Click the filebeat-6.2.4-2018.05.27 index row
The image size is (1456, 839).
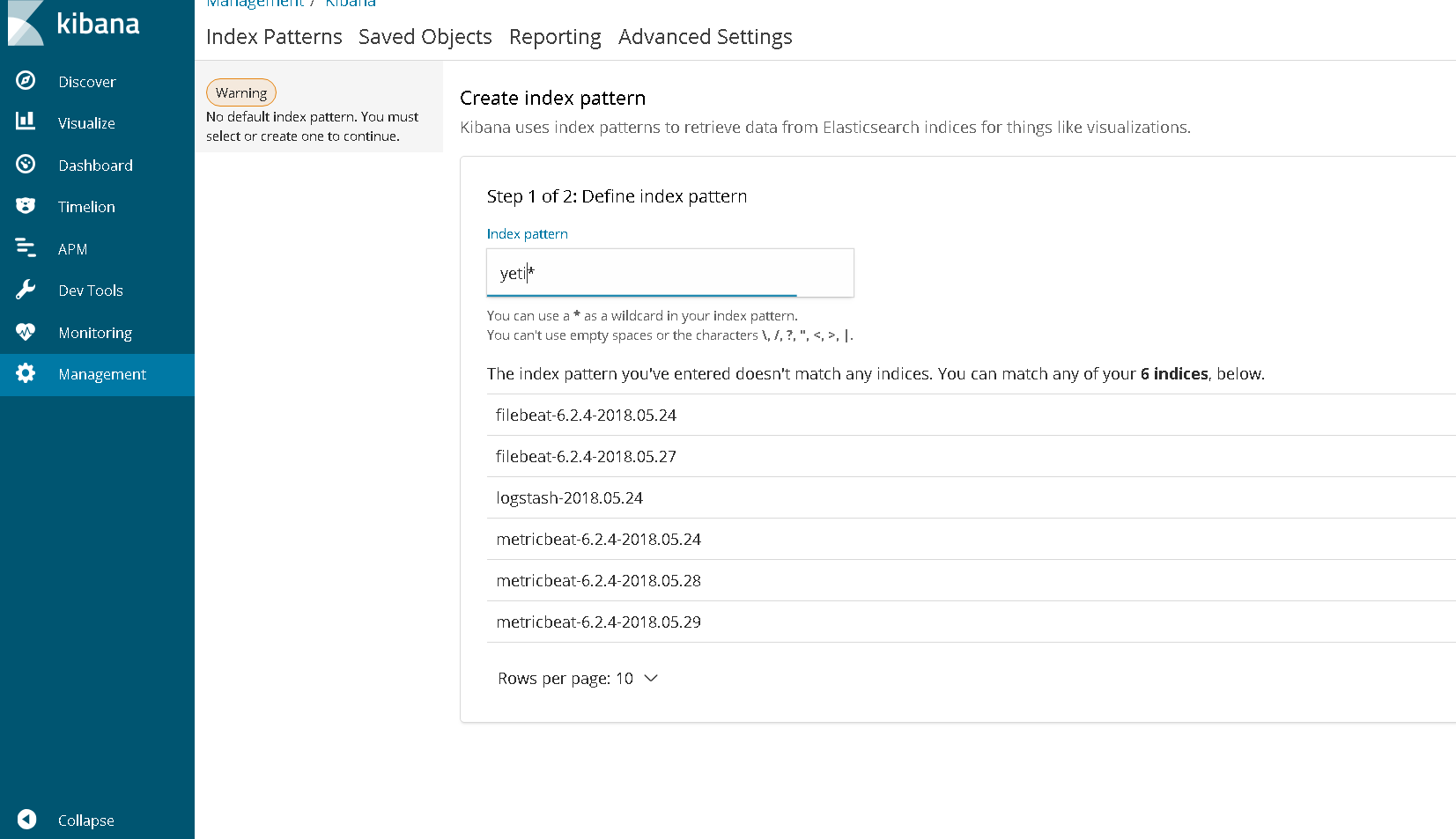[x=586, y=457]
